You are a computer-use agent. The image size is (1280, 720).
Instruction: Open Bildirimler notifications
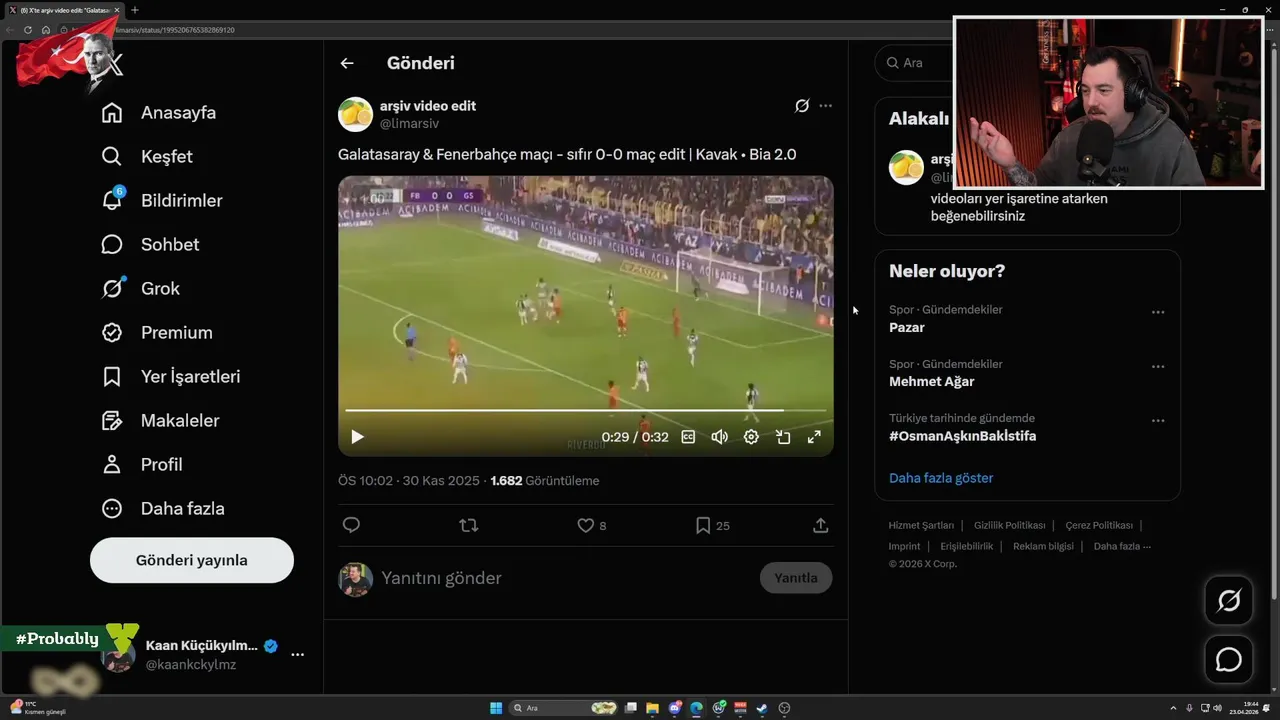pyautogui.click(x=163, y=201)
